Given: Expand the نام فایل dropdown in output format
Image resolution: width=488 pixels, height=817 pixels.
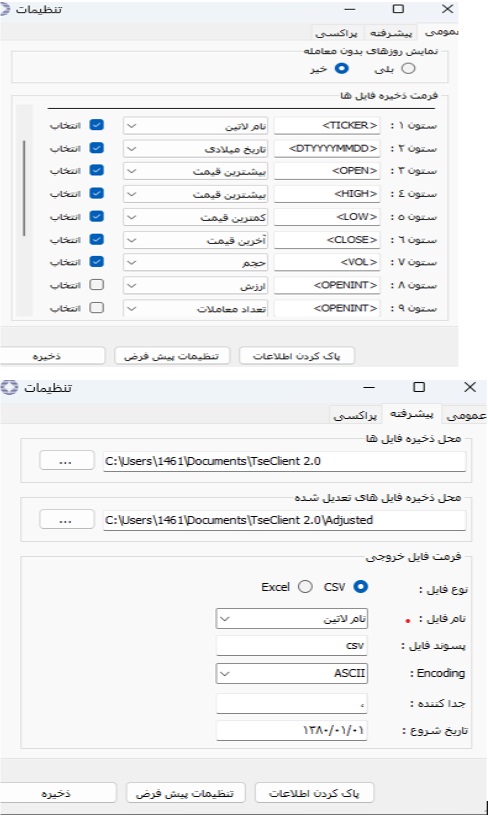Looking at the screenshot, I should point(292,618).
